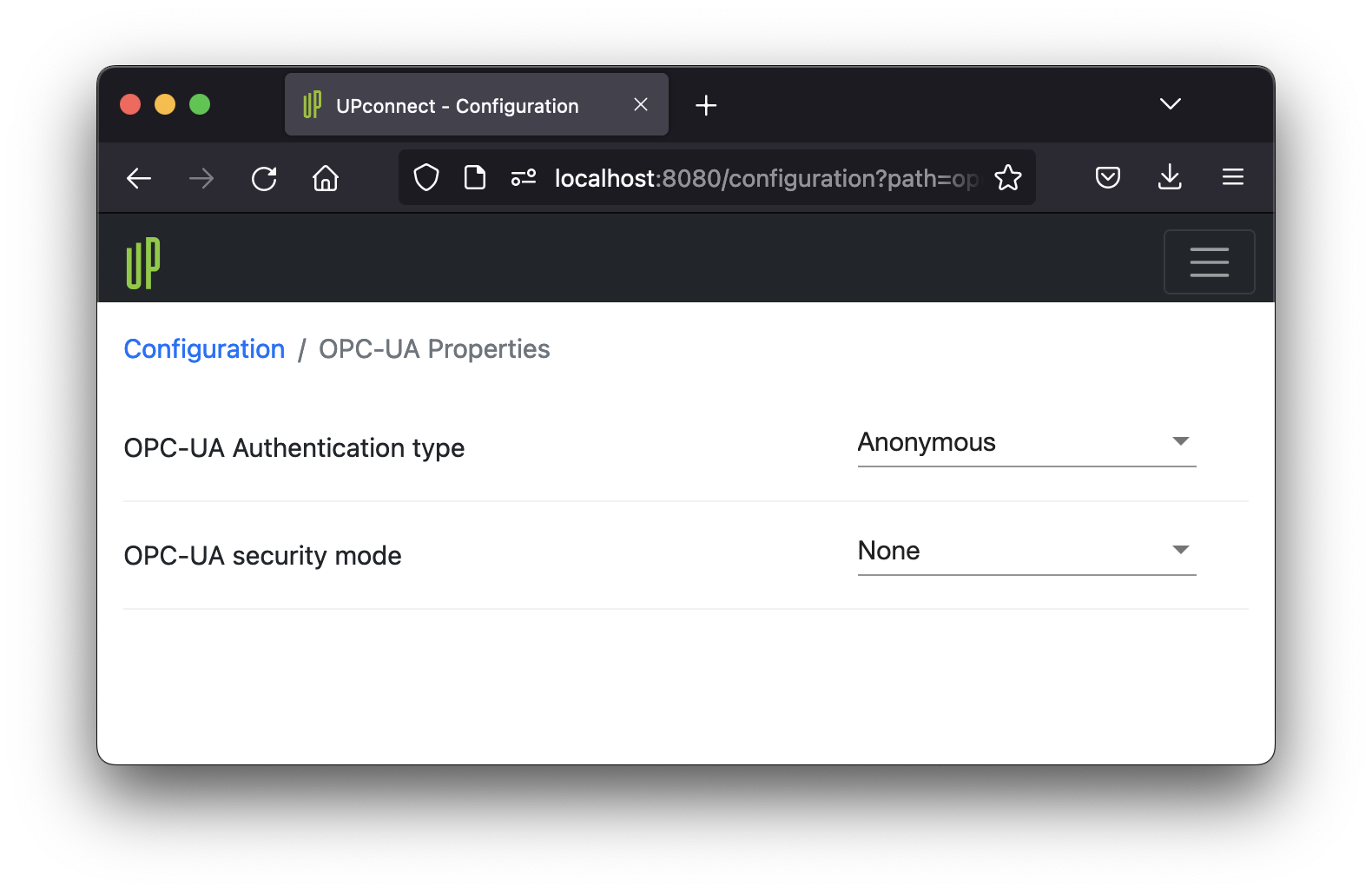Close the UPconnect - Configuration tab
The height and width of the screenshot is (893, 1372).
(x=641, y=105)
